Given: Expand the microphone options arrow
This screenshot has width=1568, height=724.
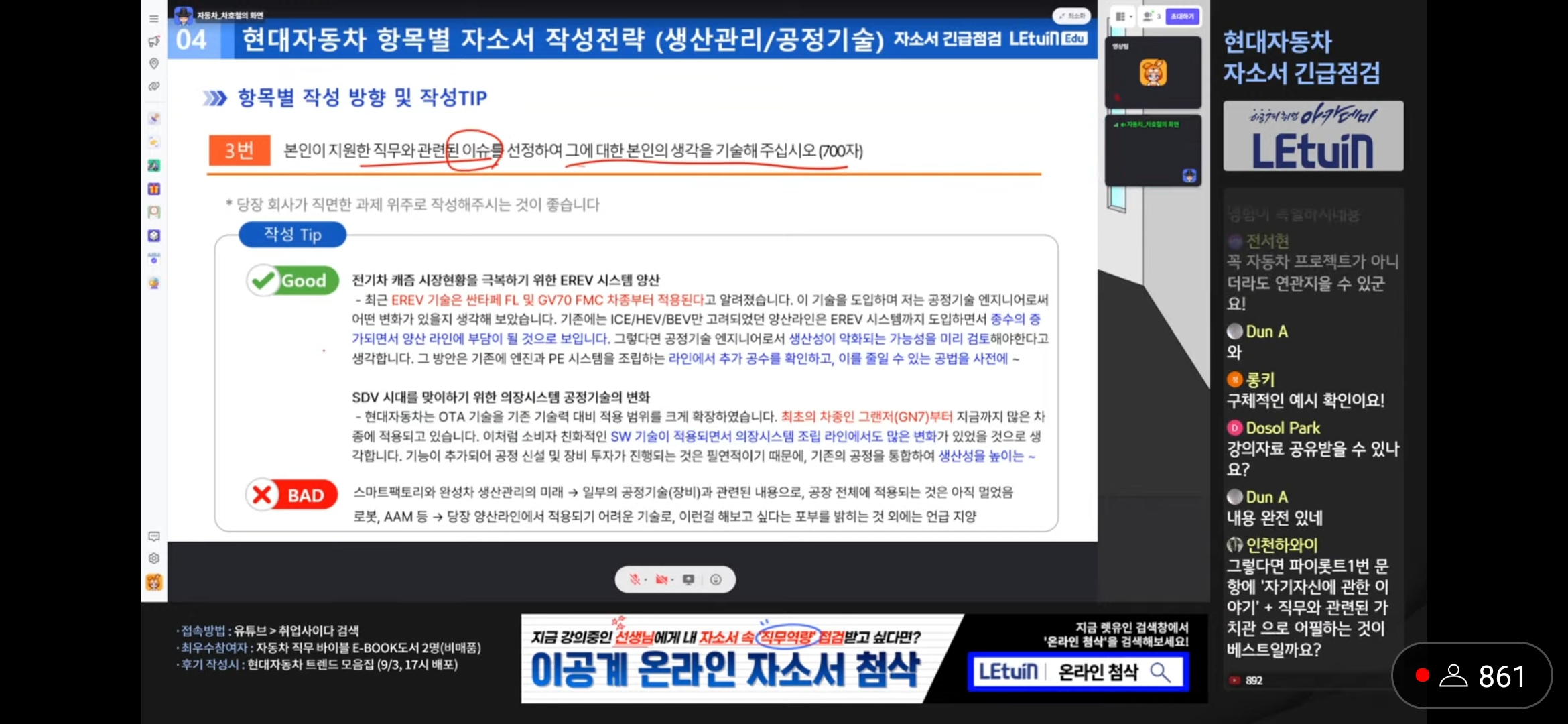Looking at the screenshot, I should [x=645, y=580].
